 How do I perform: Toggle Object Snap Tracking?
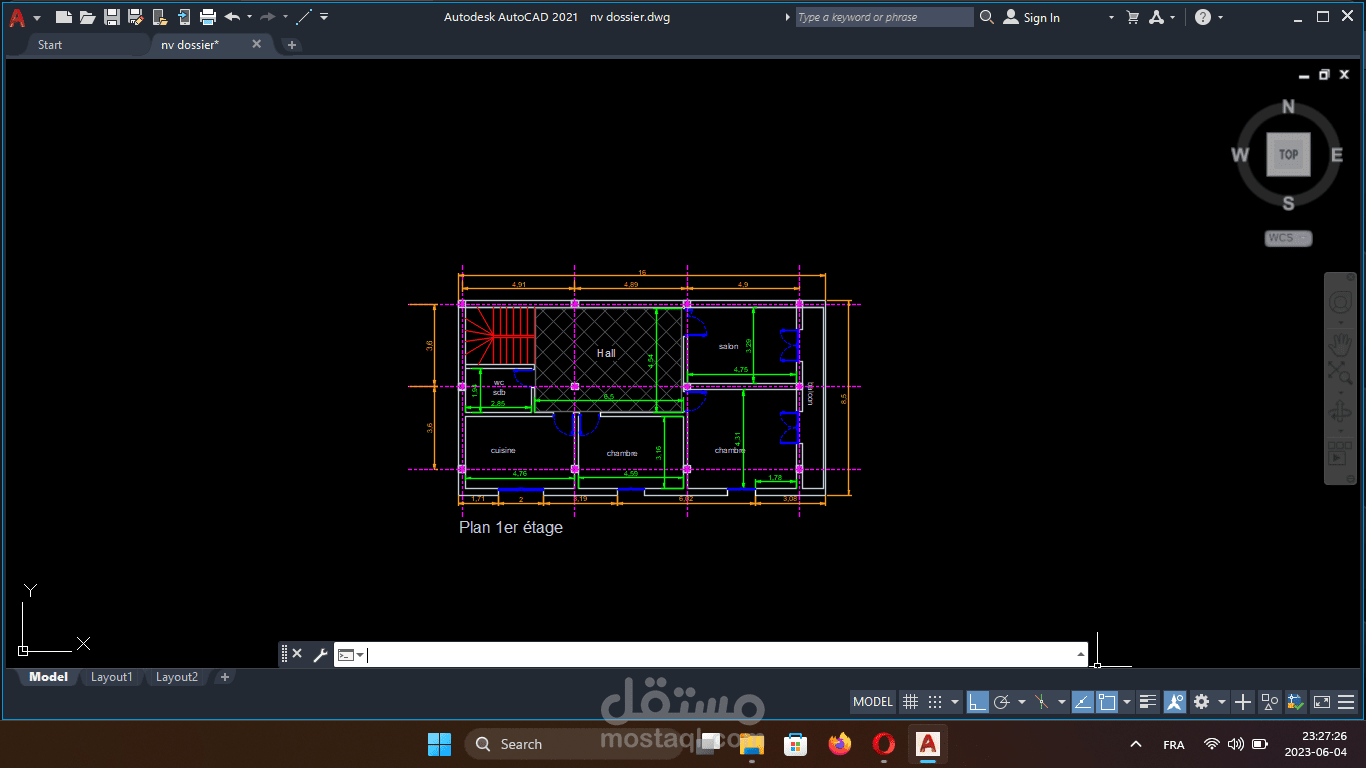[x=1083, y=702]
